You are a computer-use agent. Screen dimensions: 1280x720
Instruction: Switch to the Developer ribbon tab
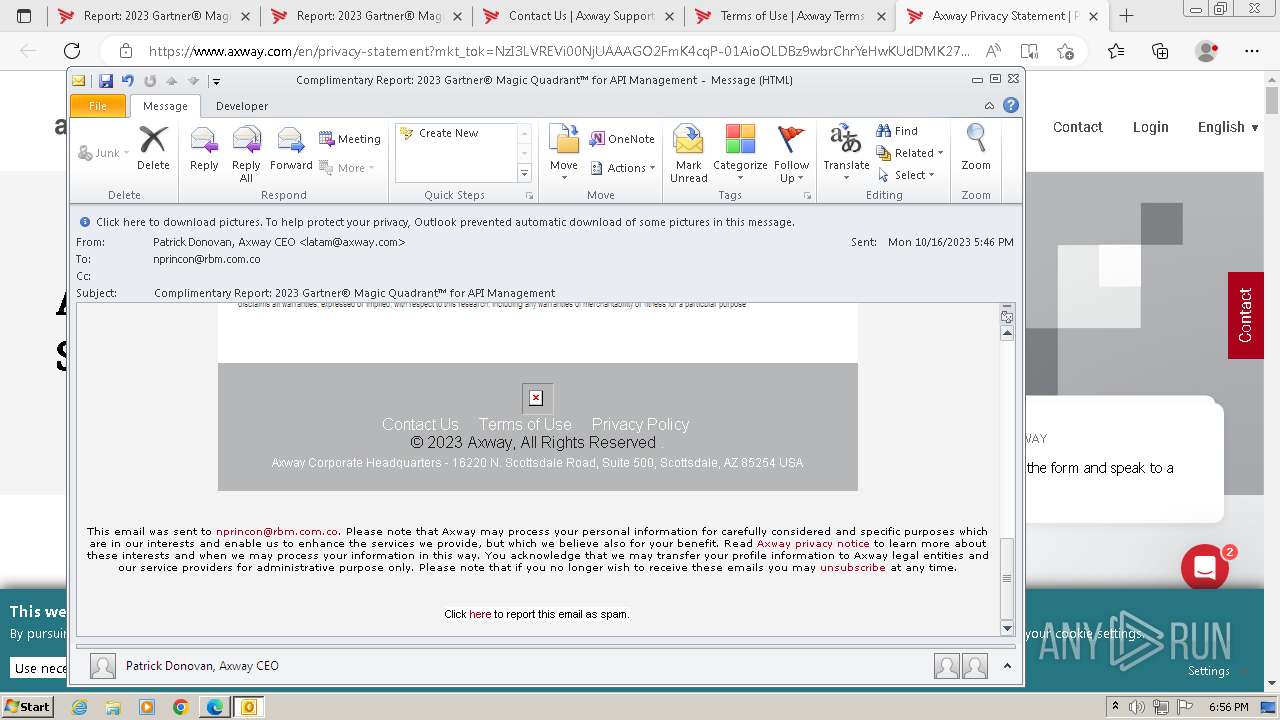pyautogui.click(x=242, y=106)
